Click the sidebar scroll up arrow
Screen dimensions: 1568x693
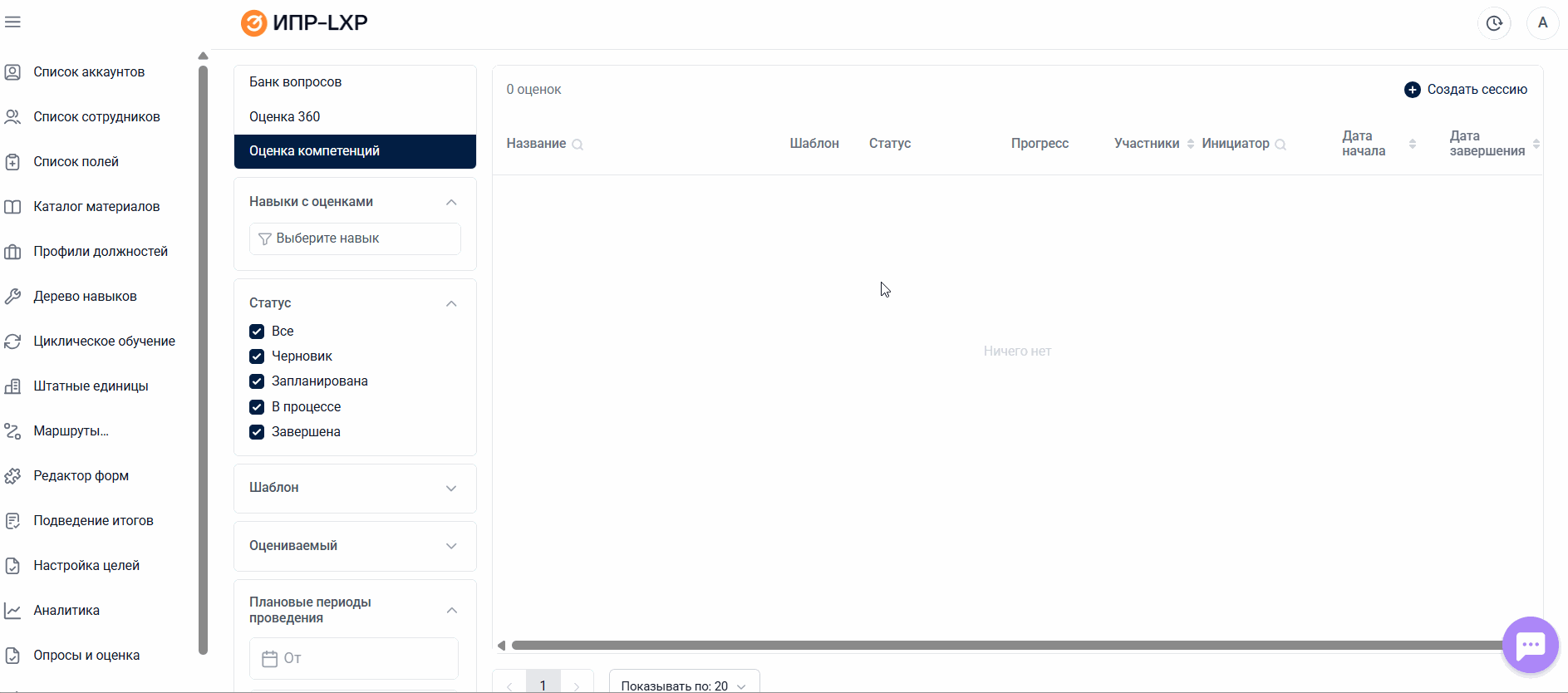click(x=203, y=57)
